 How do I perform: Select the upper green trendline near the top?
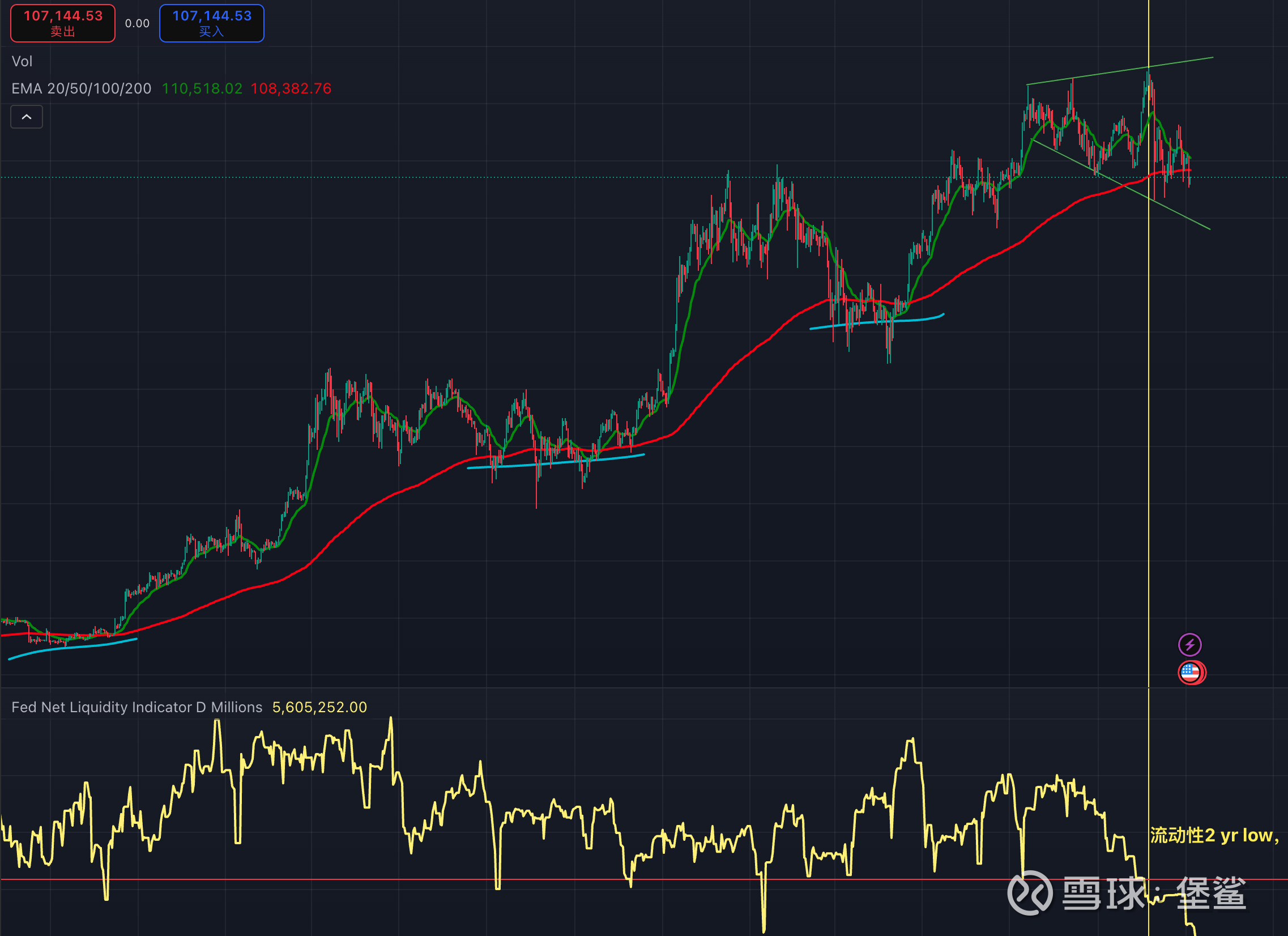tap(1107, 73)
